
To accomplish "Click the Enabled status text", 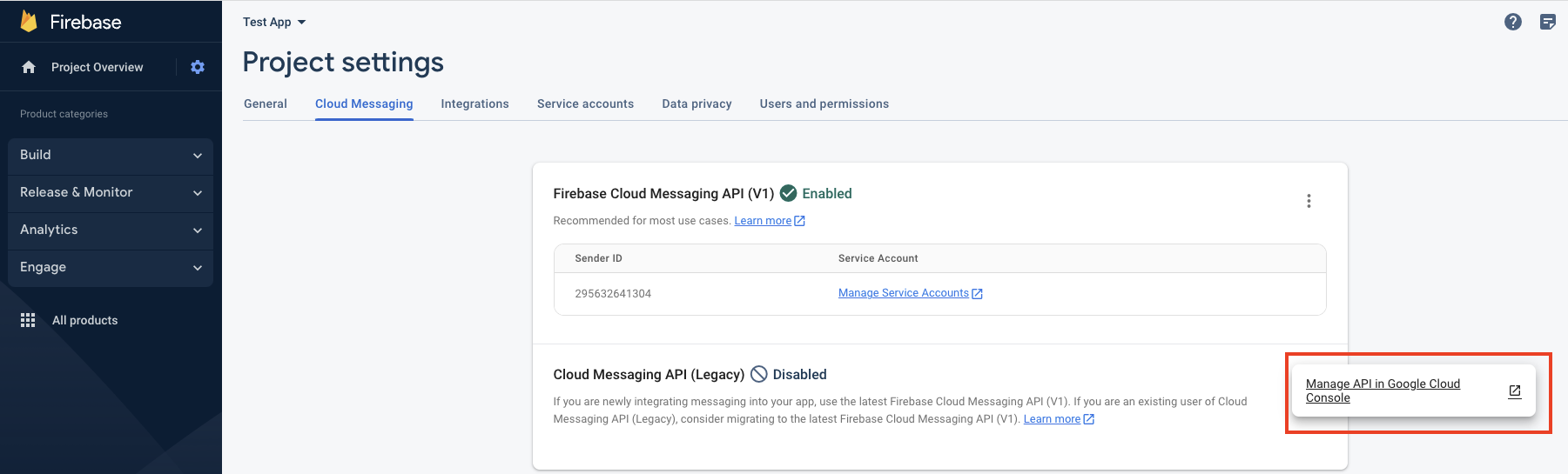I will [x=827, y=193].
